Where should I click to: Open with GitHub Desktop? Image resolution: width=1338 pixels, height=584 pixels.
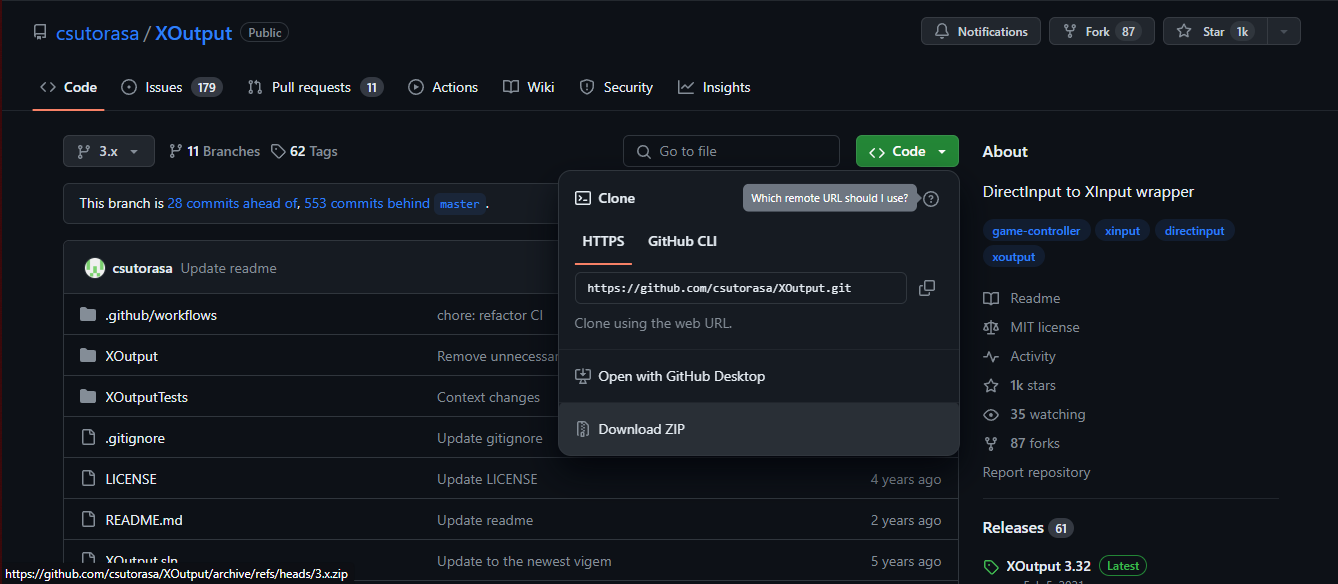pos(681,377)
